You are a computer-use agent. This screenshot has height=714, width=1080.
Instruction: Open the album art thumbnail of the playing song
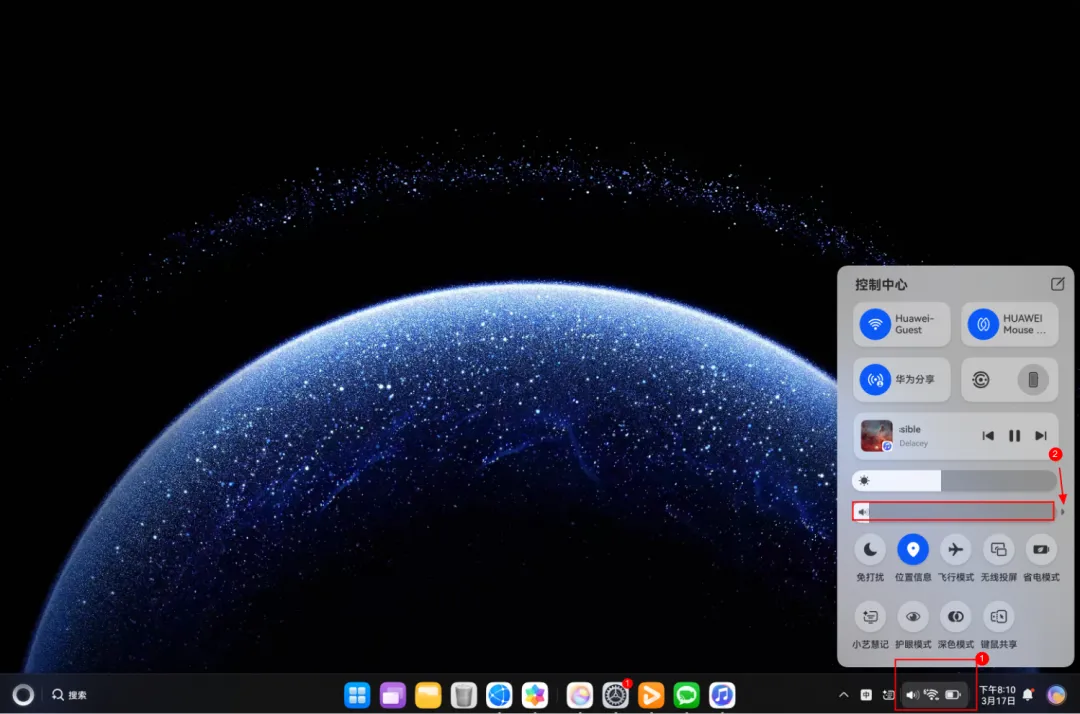coord(877,436)
